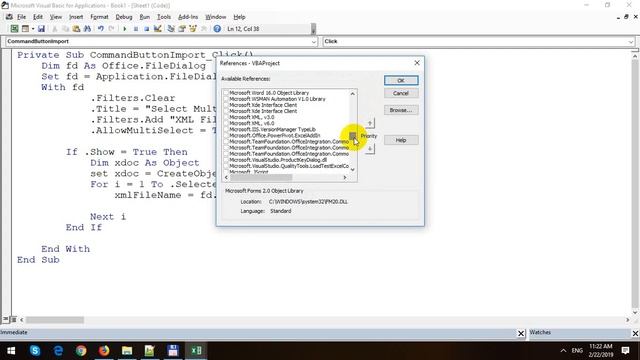Screen dimensions: 640x360
Task: Click the Break pause icon
Action: [136, 29]
